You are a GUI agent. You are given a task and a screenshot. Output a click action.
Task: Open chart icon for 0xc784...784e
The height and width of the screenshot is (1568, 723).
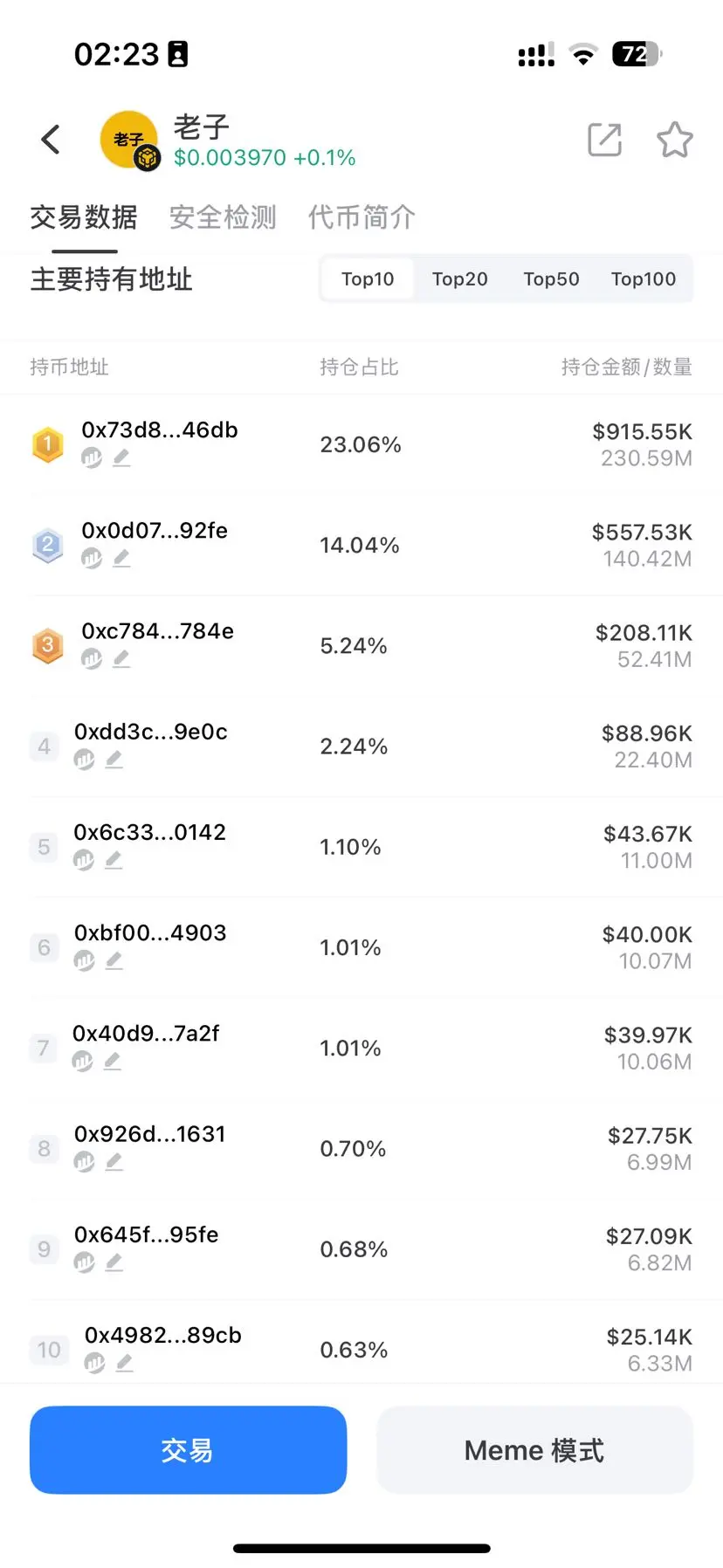click(x=92, y=659)
